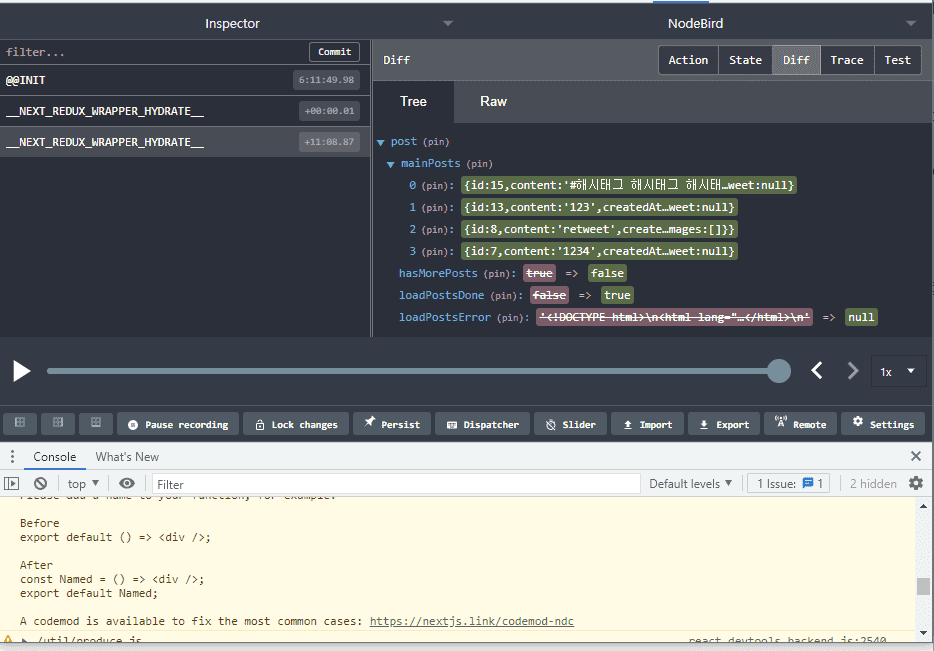
Task: Open the console sidebar panel icon
Action: coord(12,484)
